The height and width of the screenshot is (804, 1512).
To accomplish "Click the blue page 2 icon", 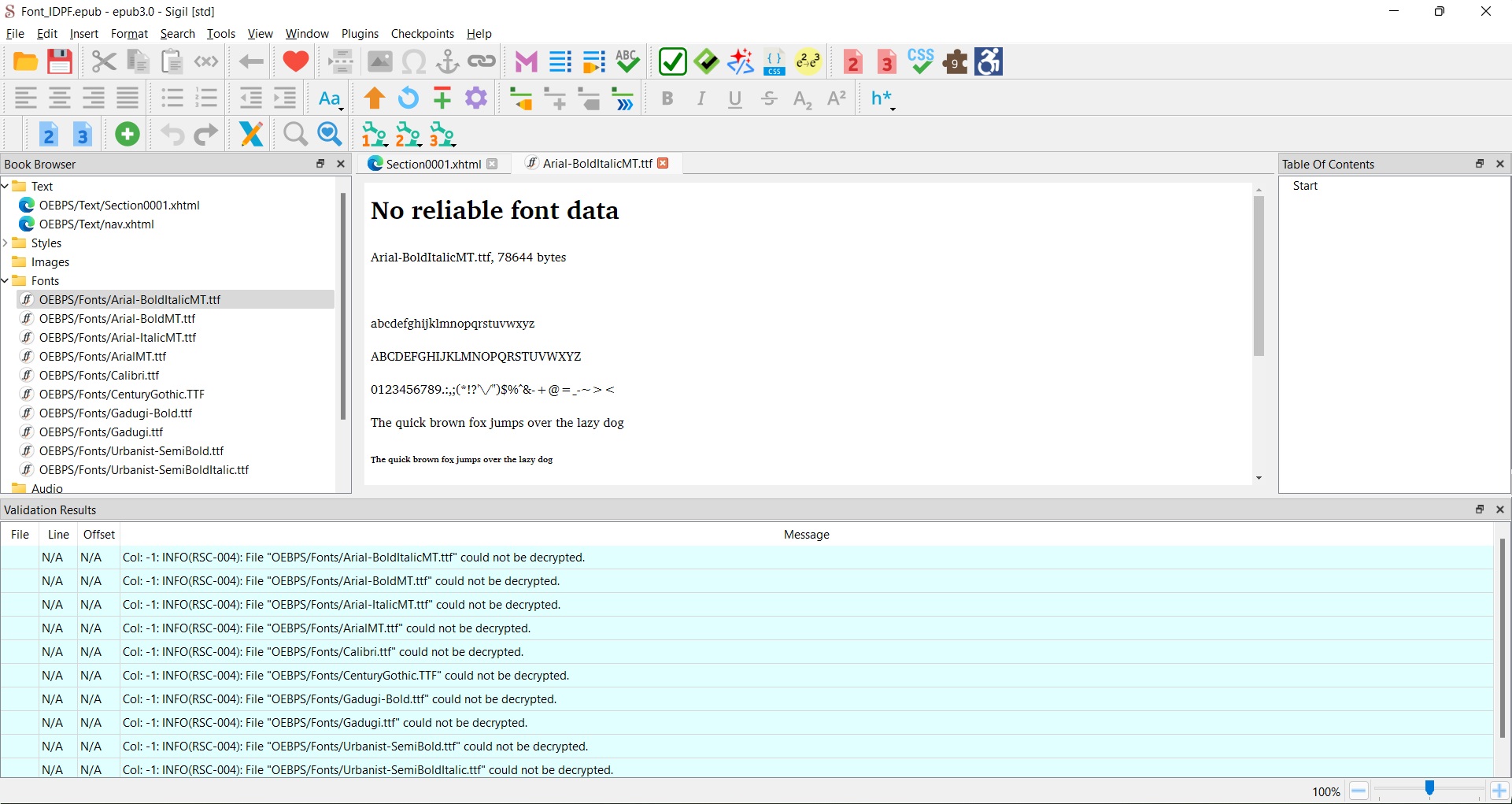I will click(49, 135).
